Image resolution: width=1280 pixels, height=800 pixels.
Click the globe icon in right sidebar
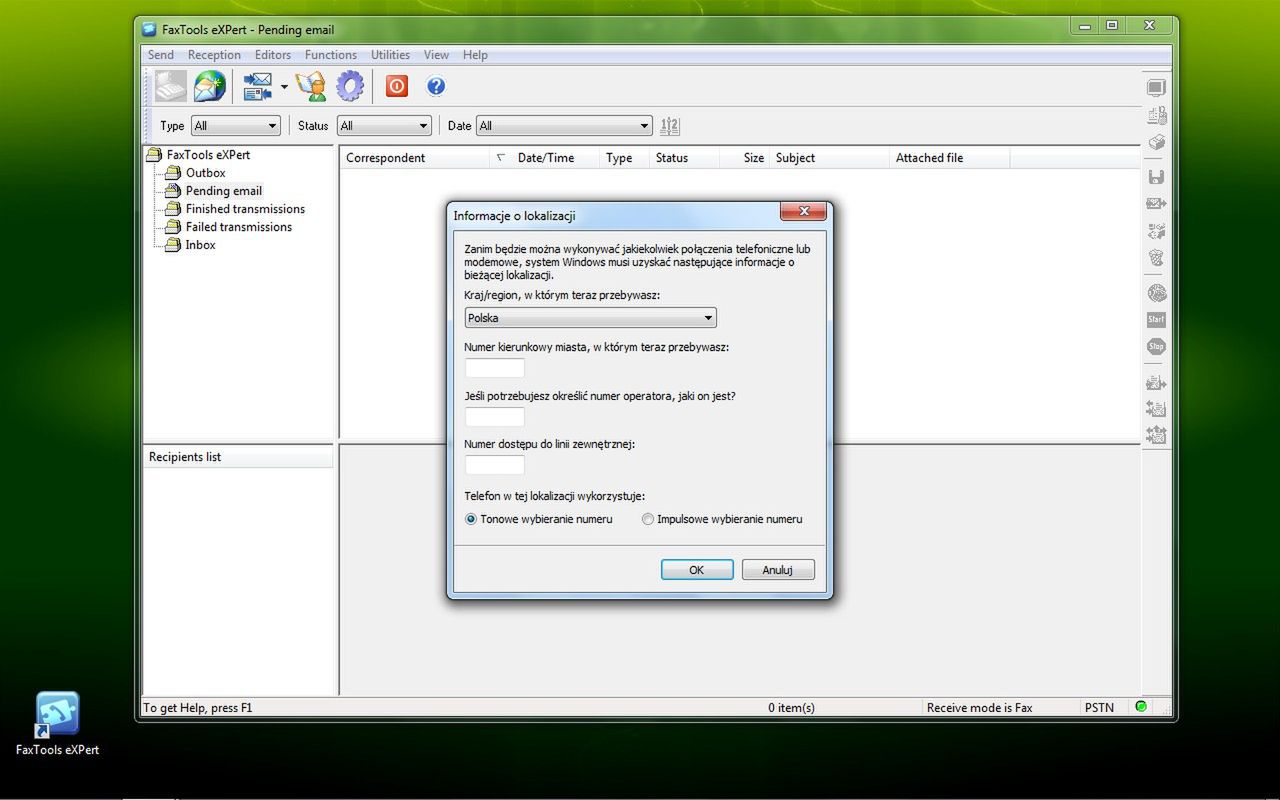click(1156, 293)
